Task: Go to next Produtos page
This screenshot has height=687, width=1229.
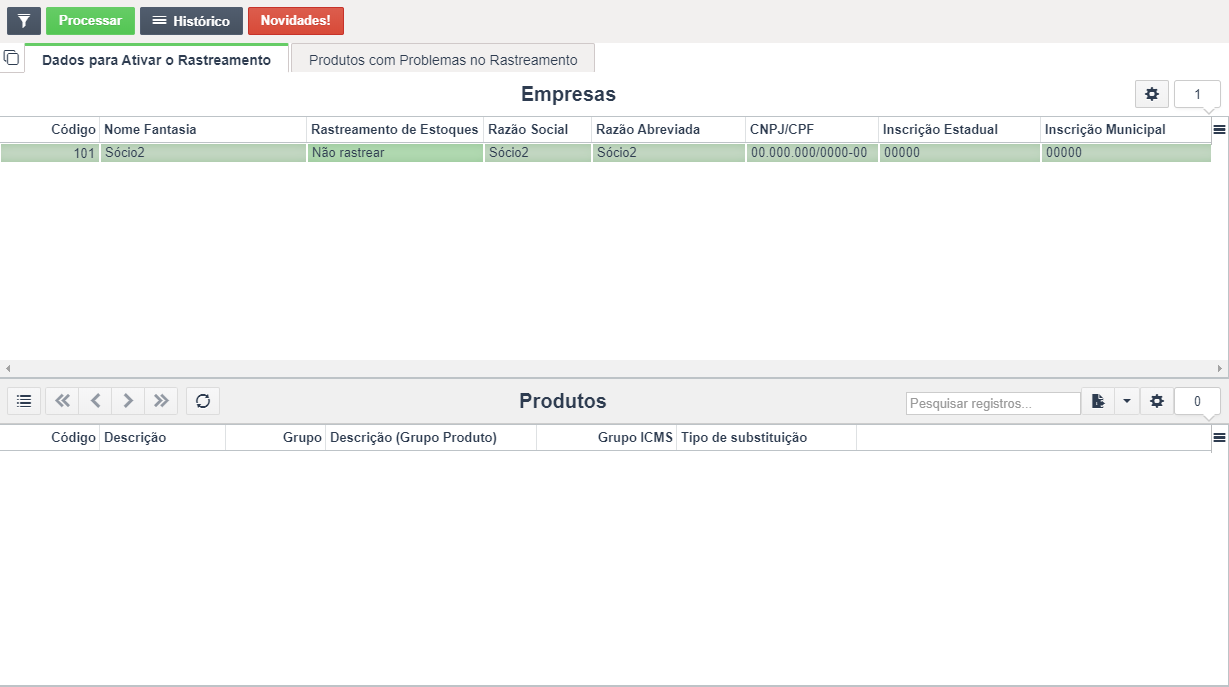Action: [x=128, y=401]
